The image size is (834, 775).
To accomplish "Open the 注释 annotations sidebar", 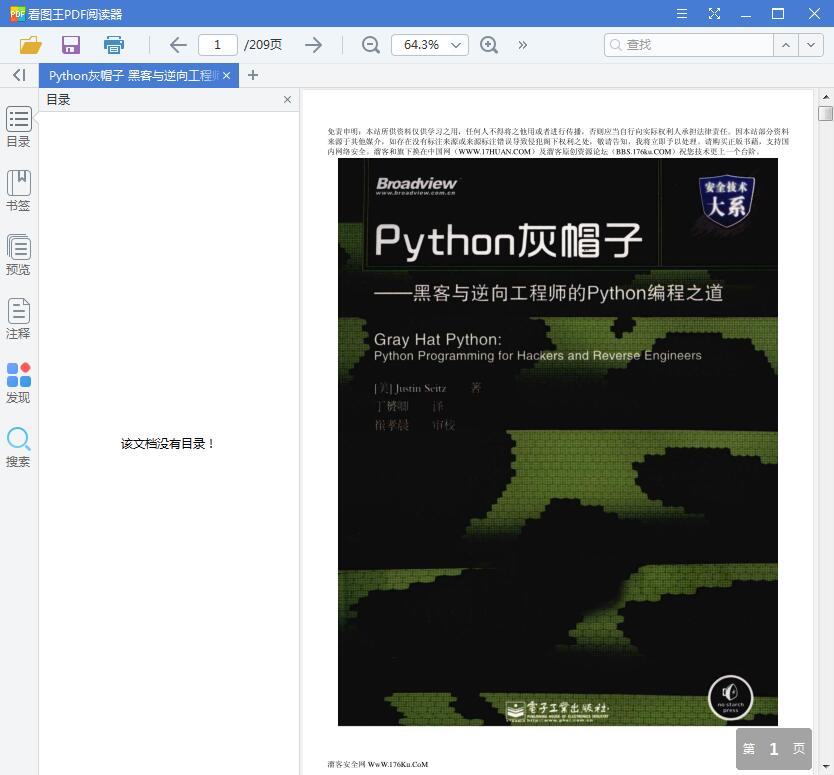I will 18,318.
